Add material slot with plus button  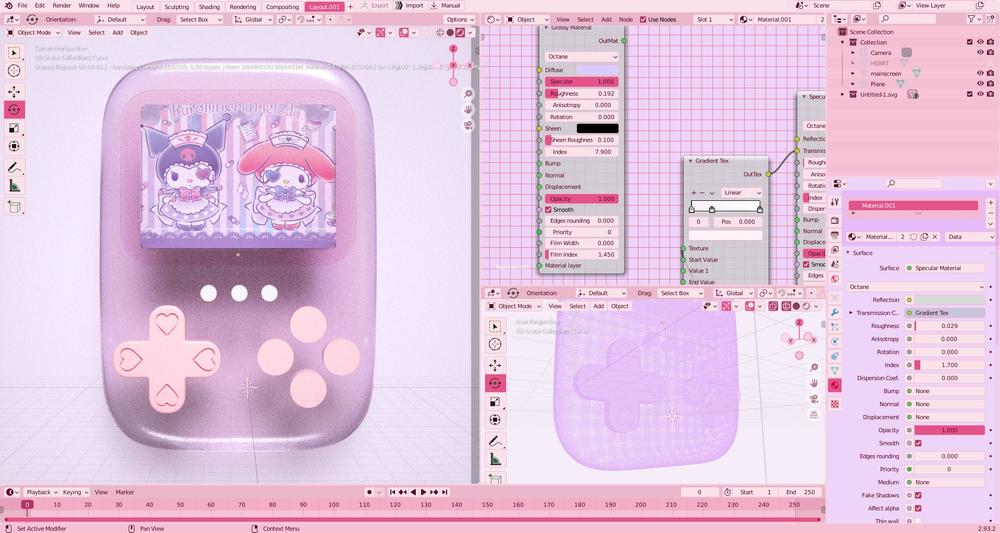pos(990,203)
